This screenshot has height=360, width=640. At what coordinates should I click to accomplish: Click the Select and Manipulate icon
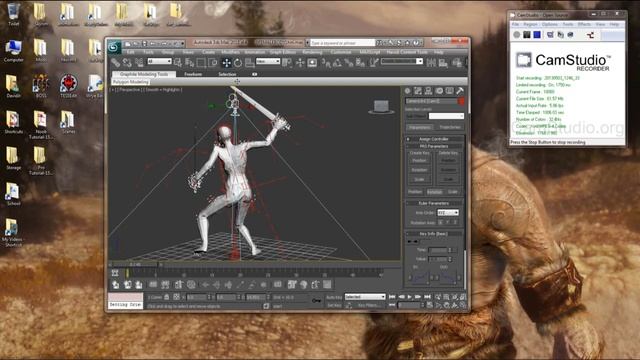pyautogui.click(x=300, y=62)
